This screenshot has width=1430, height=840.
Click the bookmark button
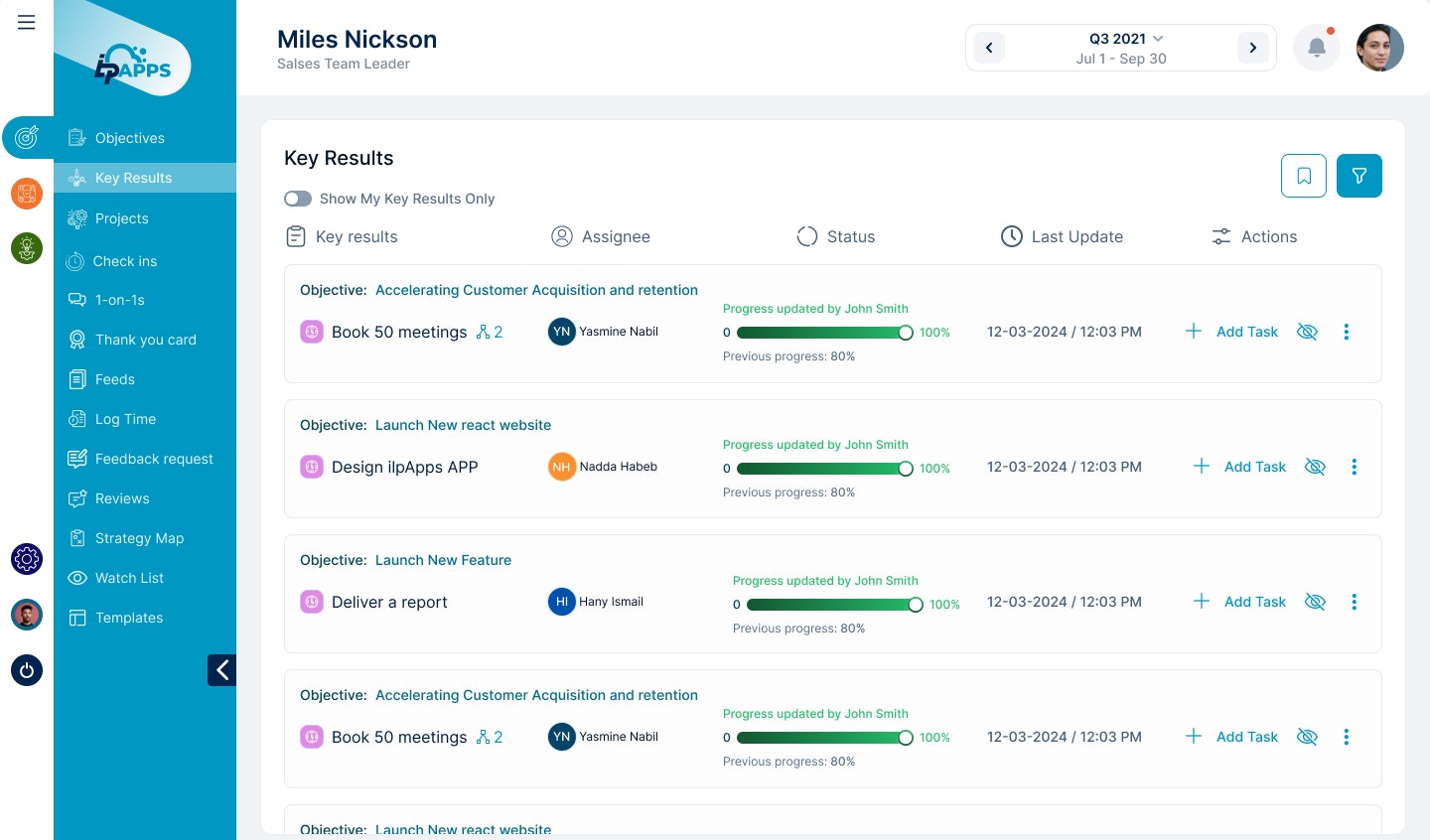click(x=1304, y=176)
